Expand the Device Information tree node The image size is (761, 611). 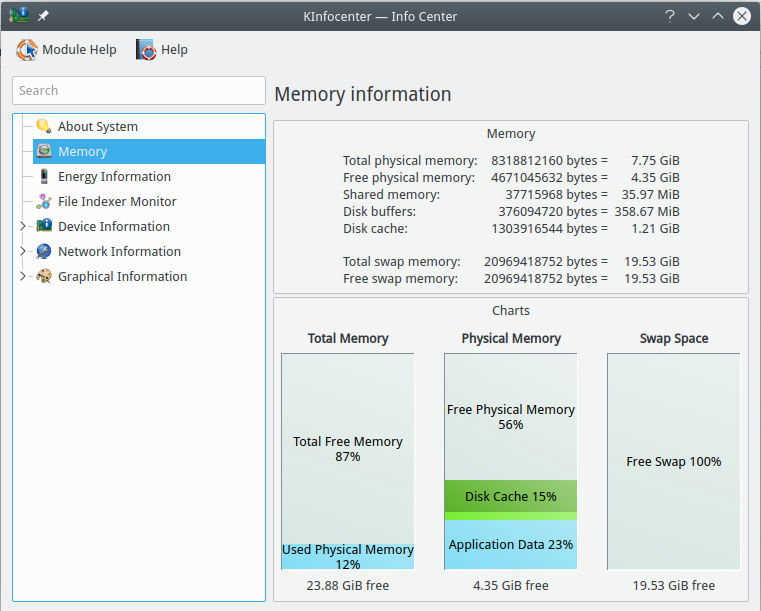(x=22, y=226)
